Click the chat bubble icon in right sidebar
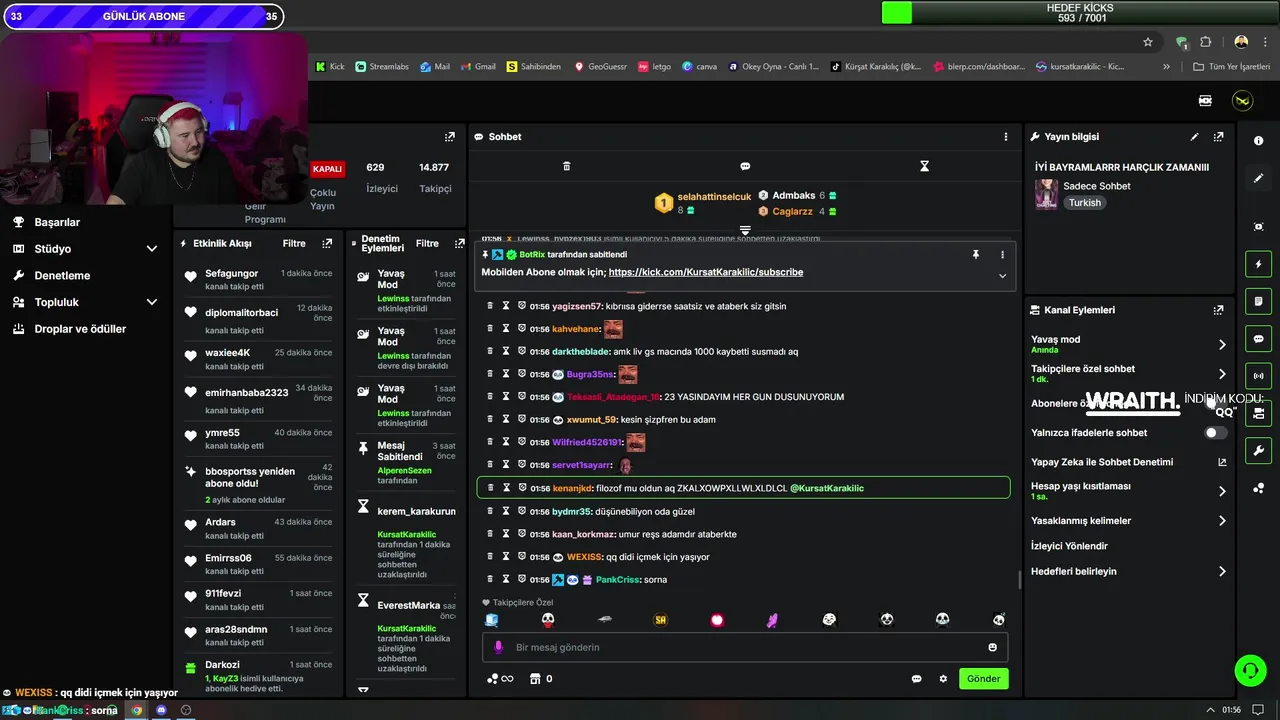1280x720 pixels. pyautogui.click(x=1258, y=338)
